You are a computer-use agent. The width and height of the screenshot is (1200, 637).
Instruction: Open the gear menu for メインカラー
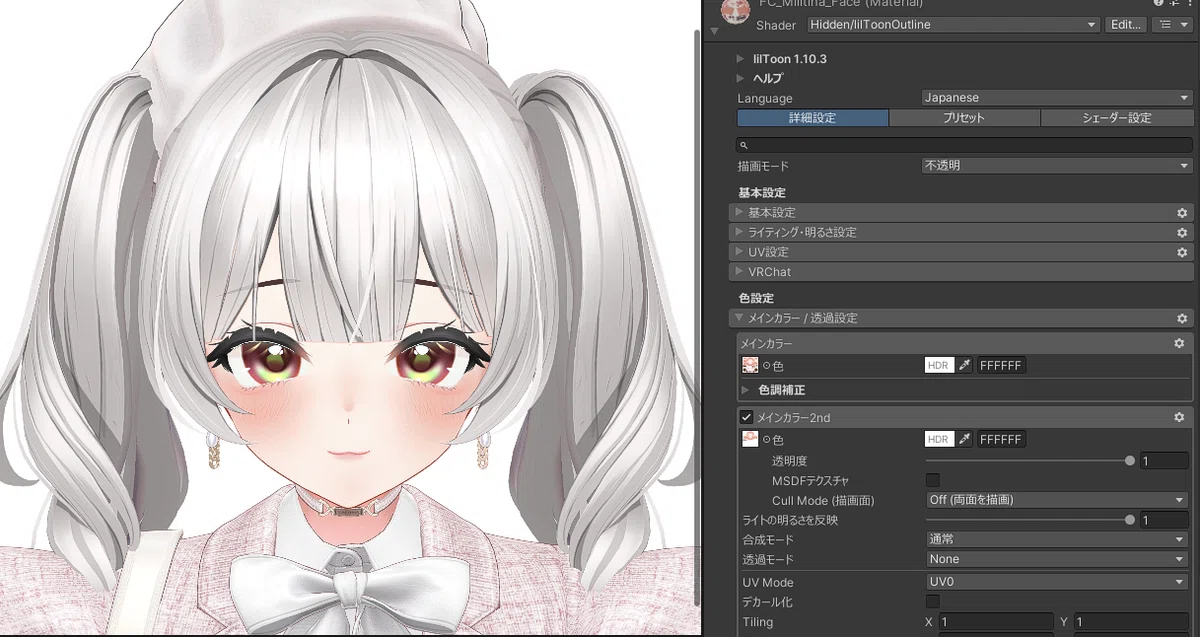(x=1179, y=343)
